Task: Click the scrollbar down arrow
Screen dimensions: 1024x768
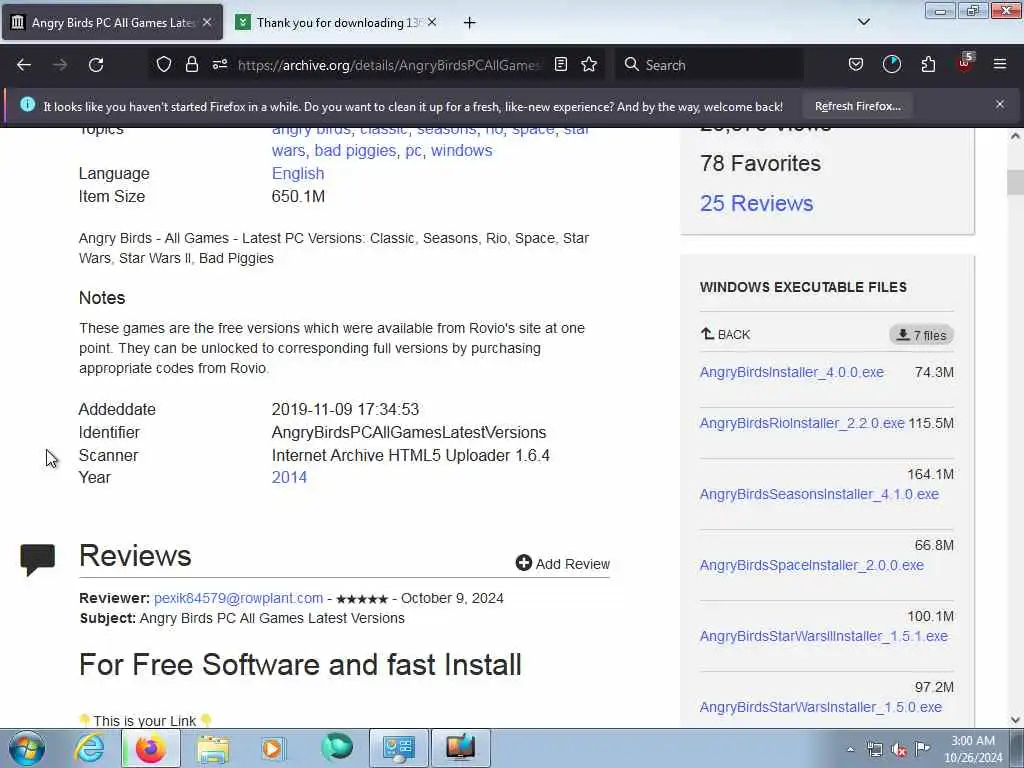Action: [x=1015, y=720]
